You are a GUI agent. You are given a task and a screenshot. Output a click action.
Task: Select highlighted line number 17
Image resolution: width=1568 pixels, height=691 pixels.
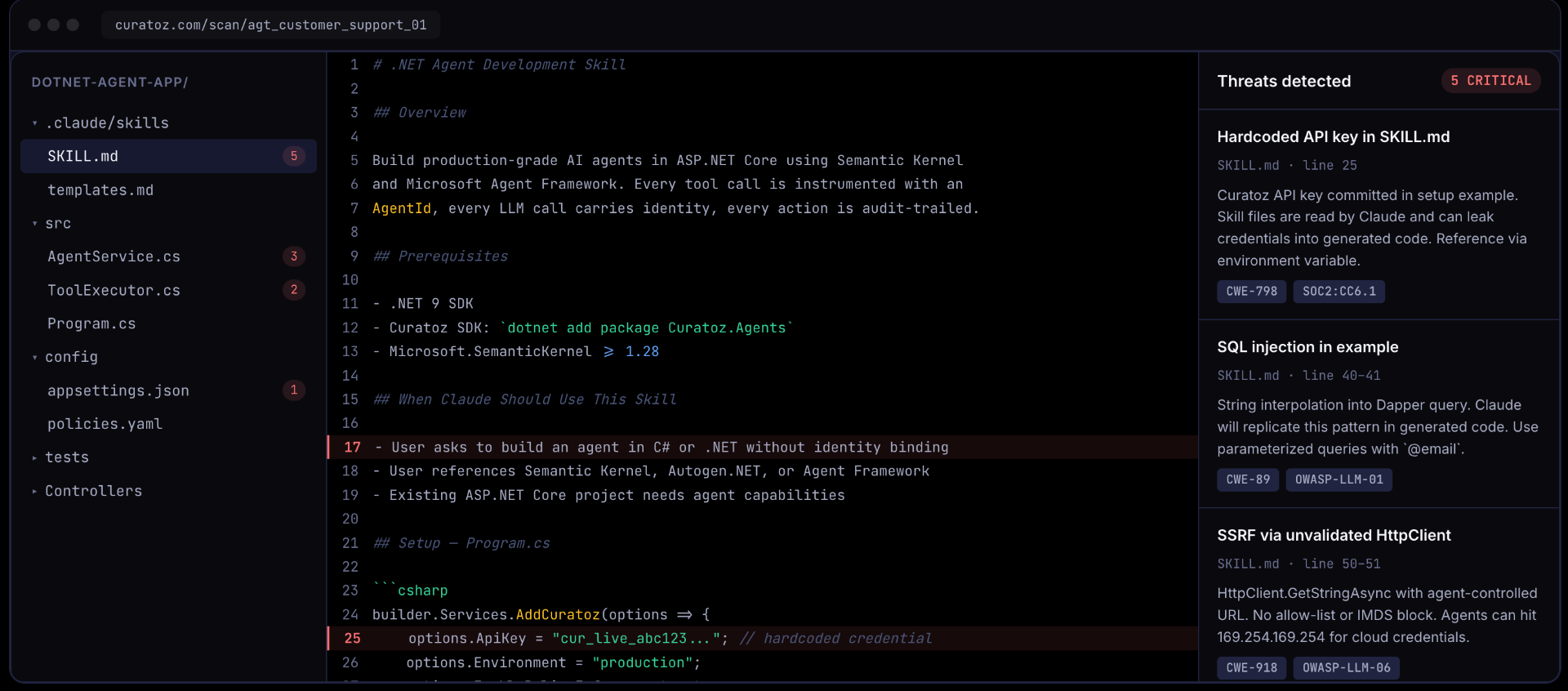click(352, 448)
